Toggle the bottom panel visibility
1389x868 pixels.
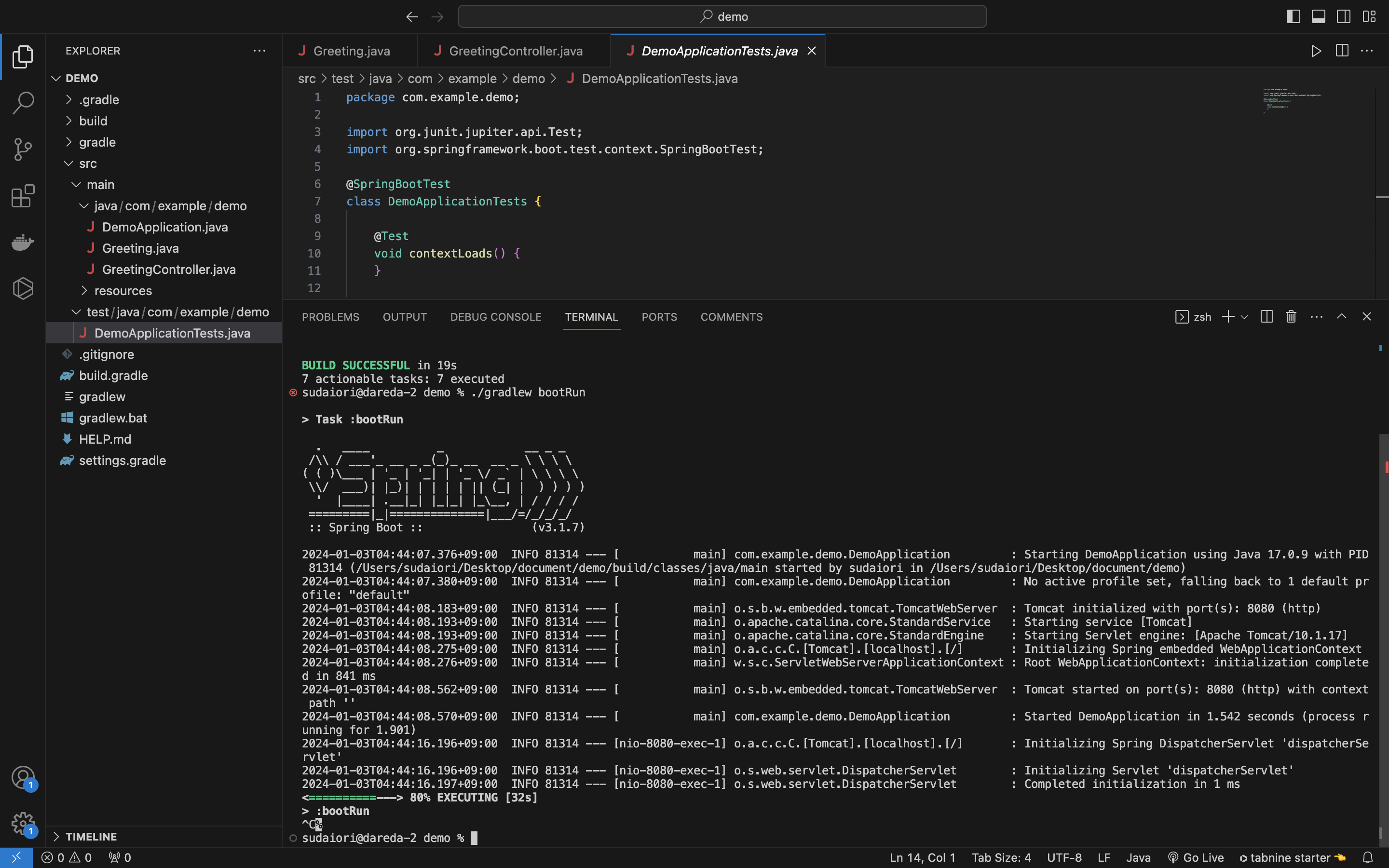click(x=1318, y=16)
